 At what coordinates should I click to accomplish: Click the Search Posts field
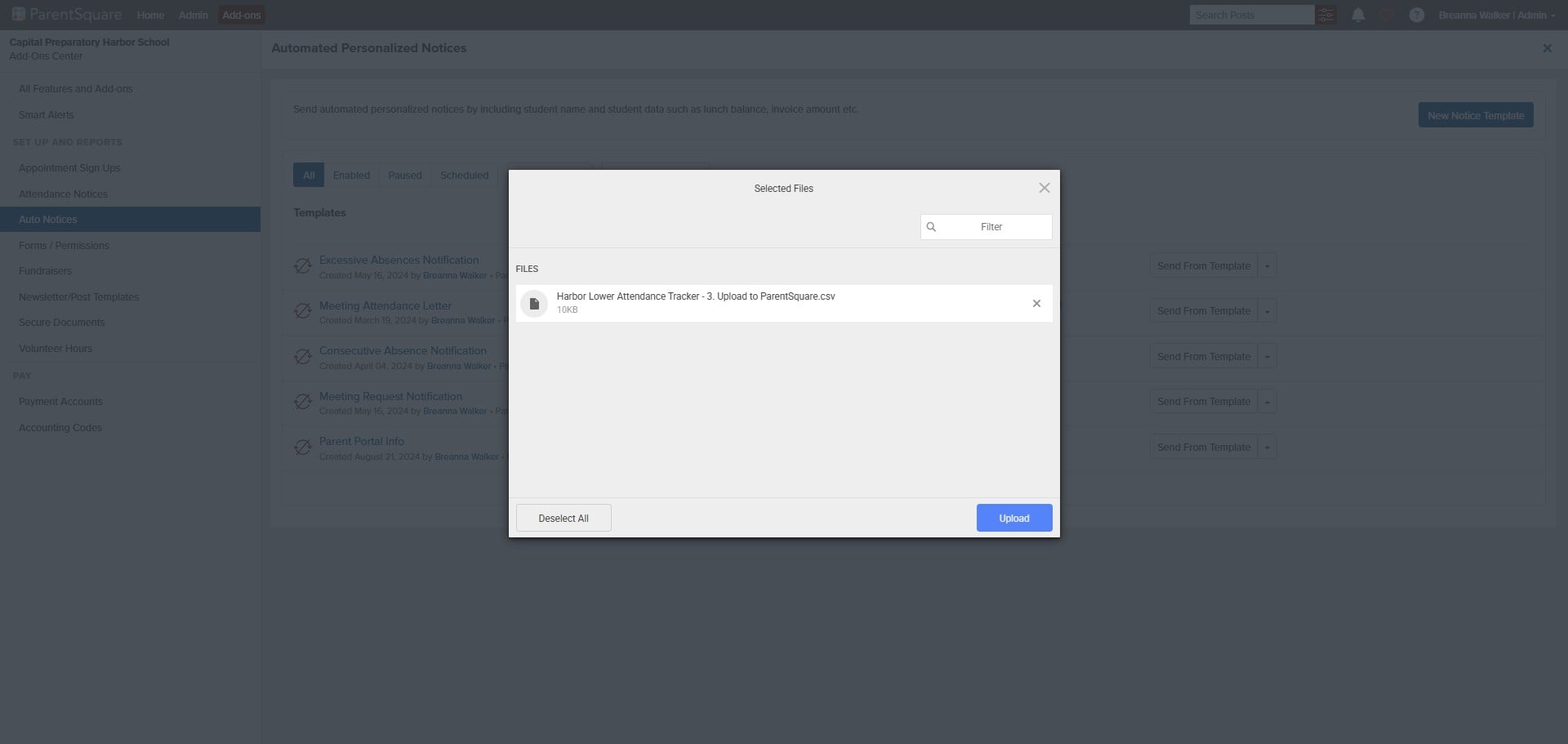click(x=1251, y=15)
